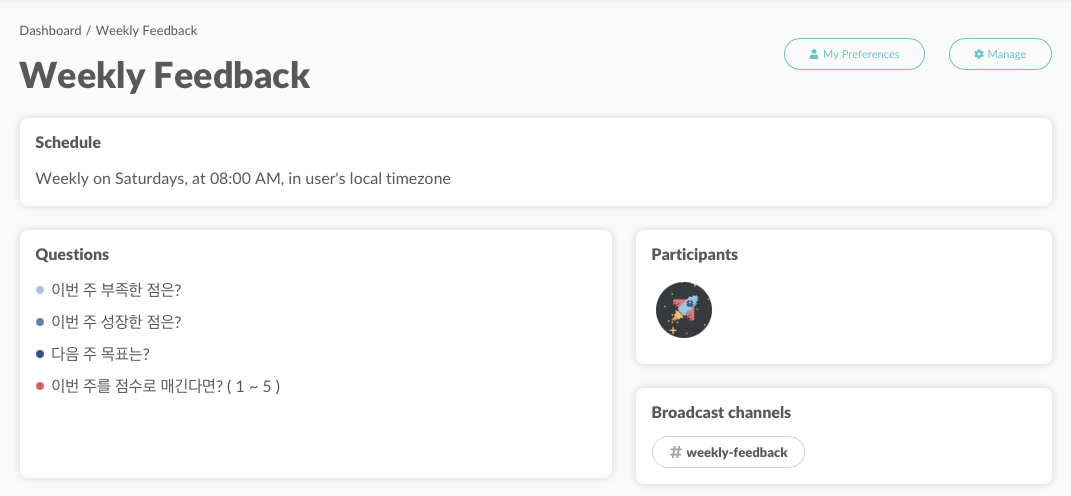
Task: Click the gear icon beside Manage
Action: [x=979, y=54]
